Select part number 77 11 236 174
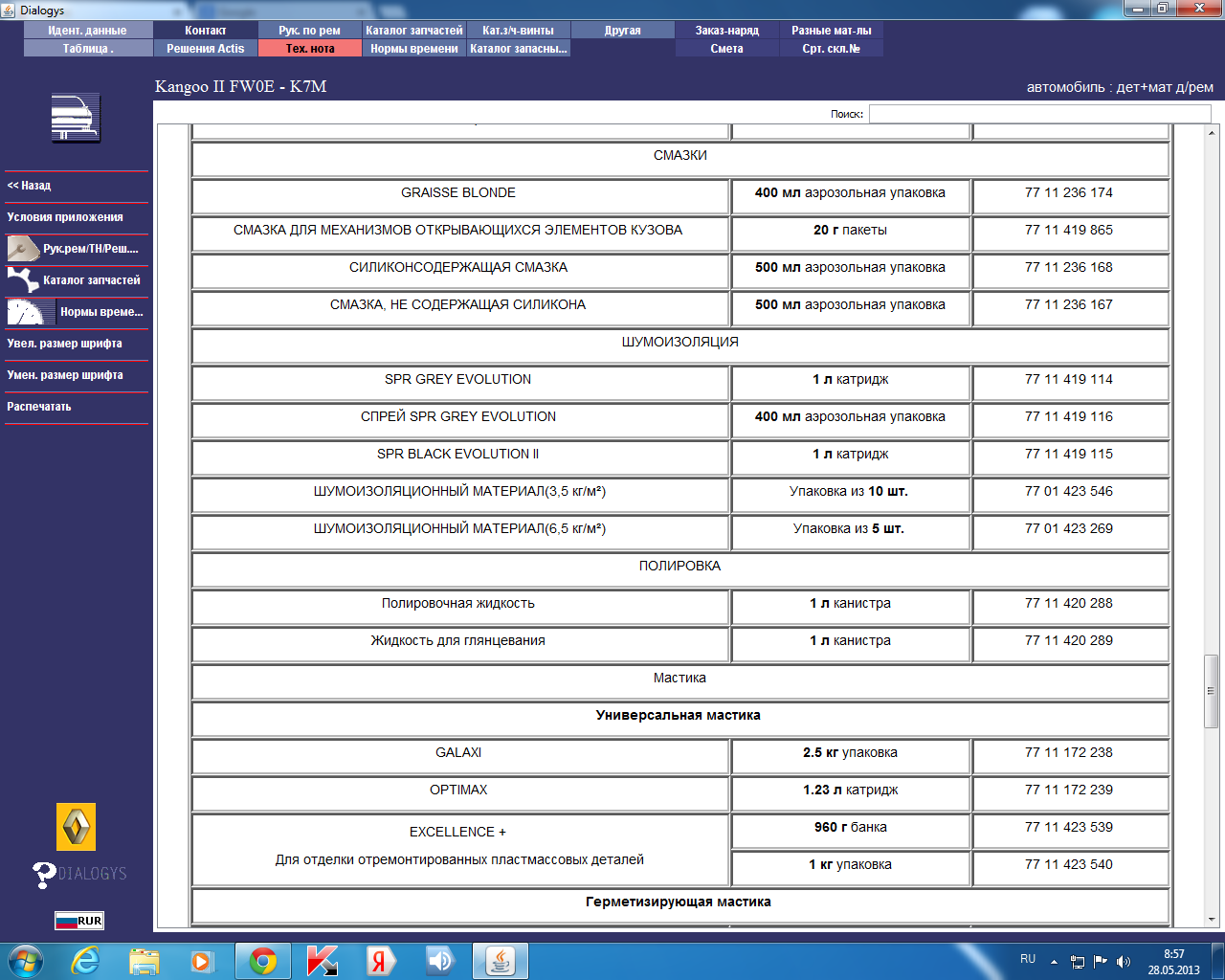 click(x=1069, y=193)
